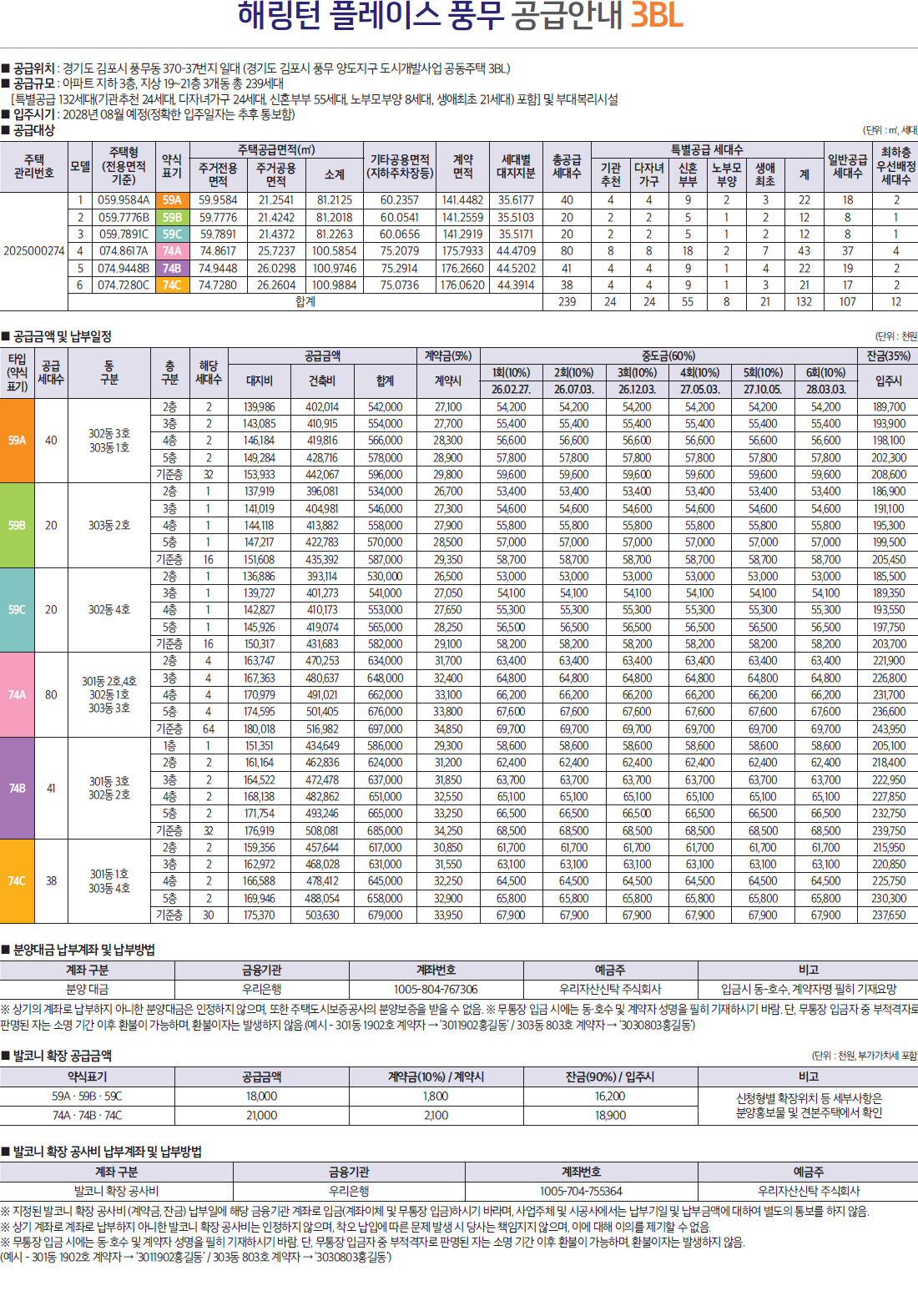Select the teal 59C type block
The image size is (918, 1316).
[x=17, y=610]
